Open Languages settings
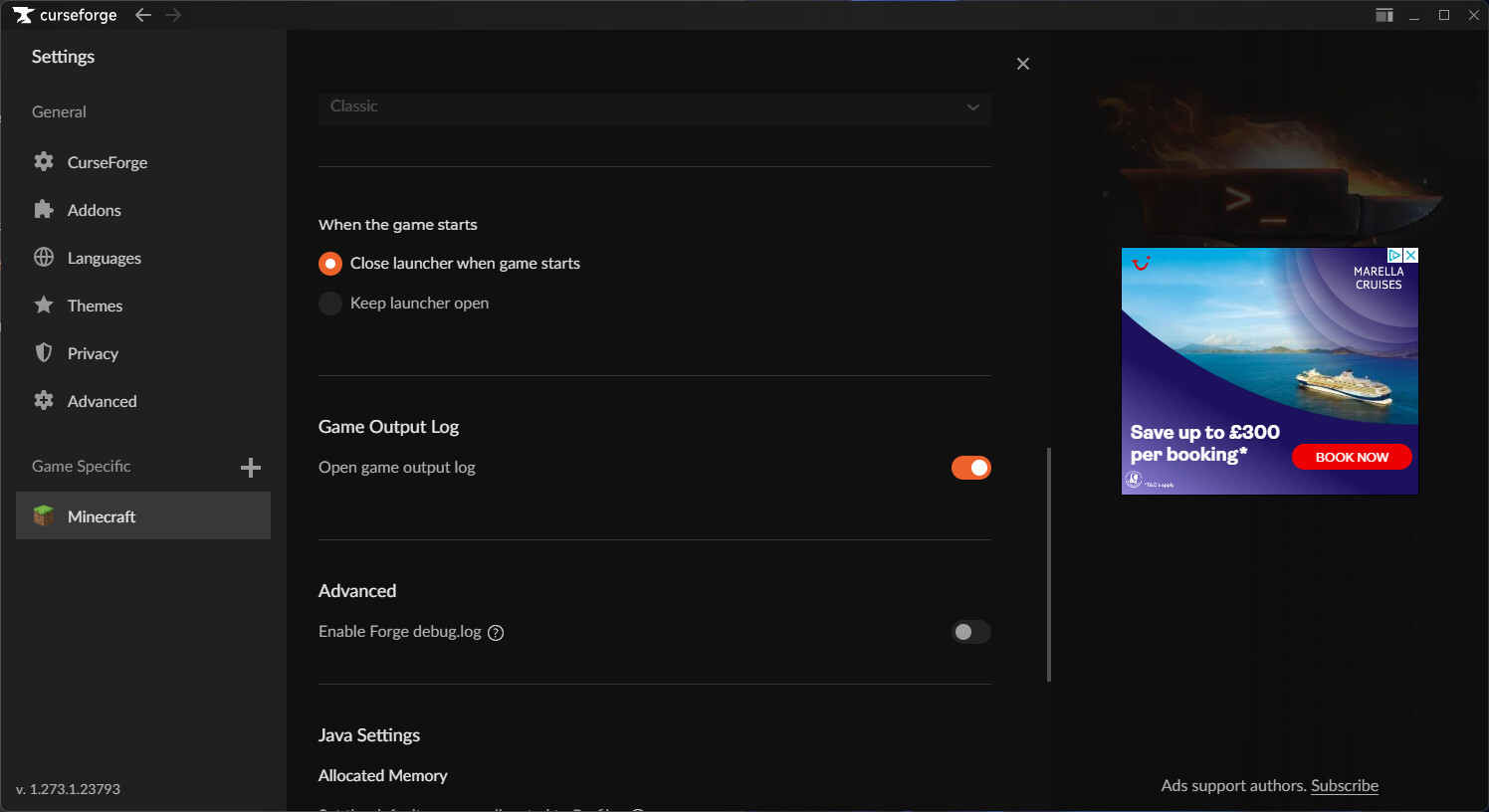This screenshot has width=1489, height=812. click(x=143, y=258)
